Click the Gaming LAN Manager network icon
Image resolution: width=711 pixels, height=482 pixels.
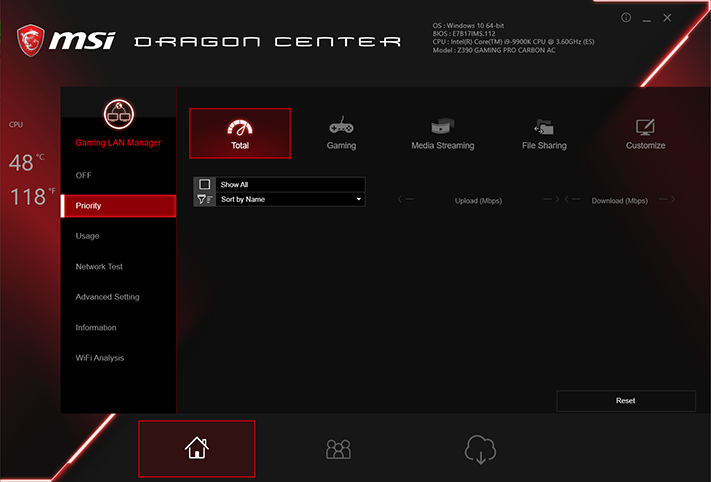(x=119, y=114)
